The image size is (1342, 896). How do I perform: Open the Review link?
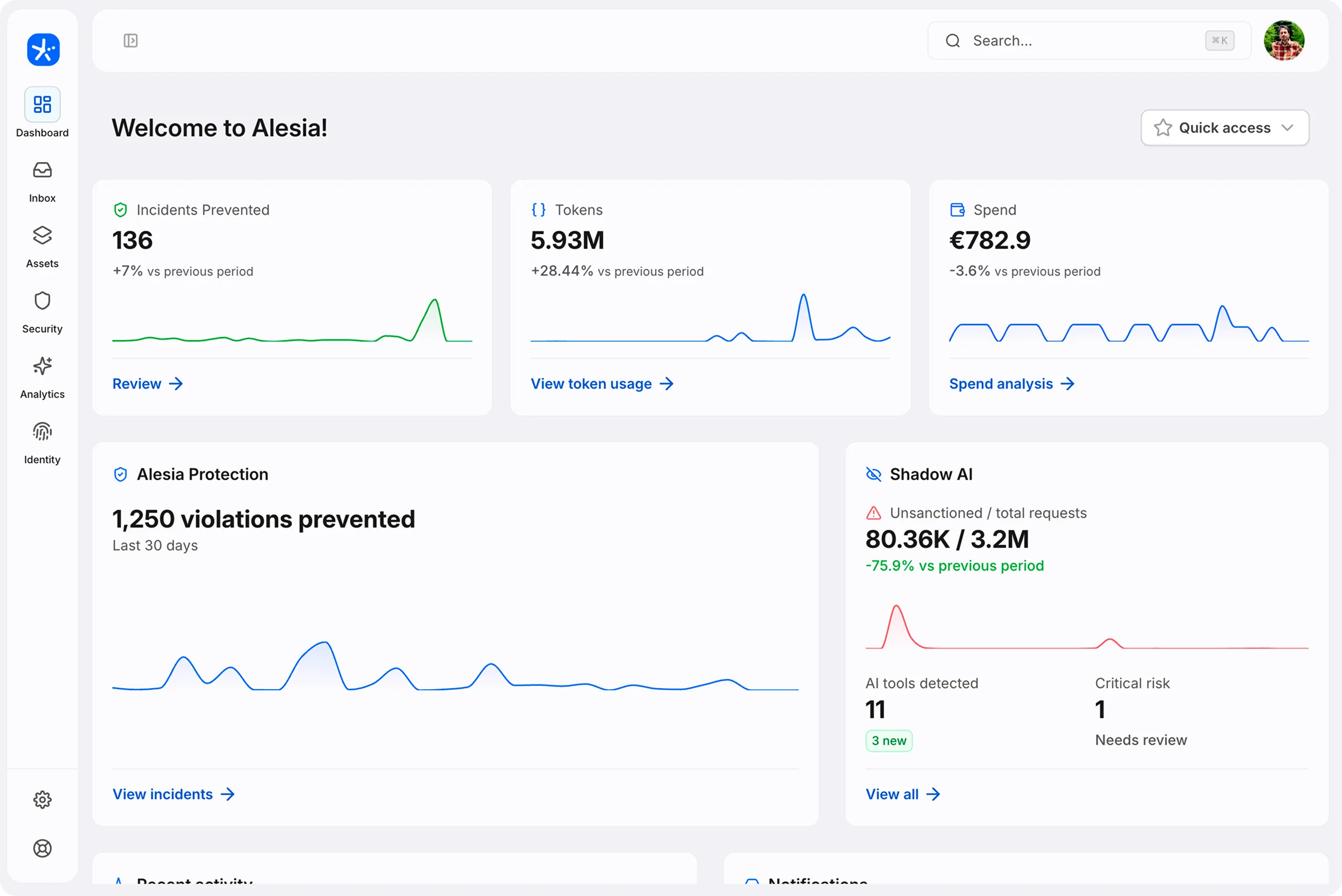pos(147,384)
